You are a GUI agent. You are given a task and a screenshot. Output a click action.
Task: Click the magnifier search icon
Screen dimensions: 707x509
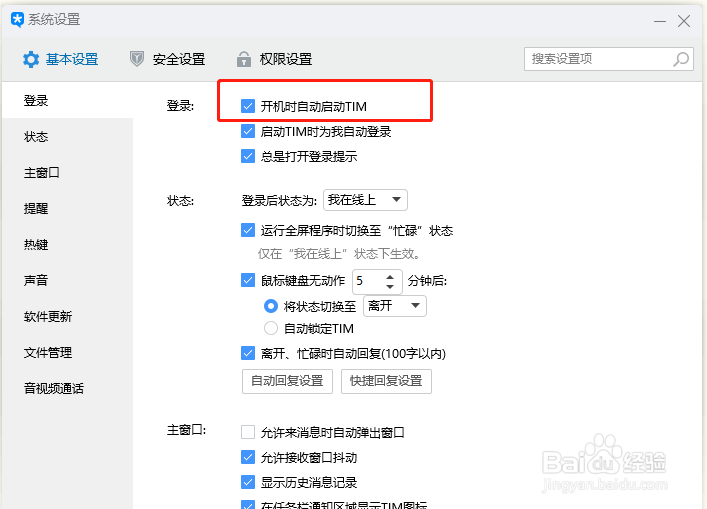(x=681, y=59)
